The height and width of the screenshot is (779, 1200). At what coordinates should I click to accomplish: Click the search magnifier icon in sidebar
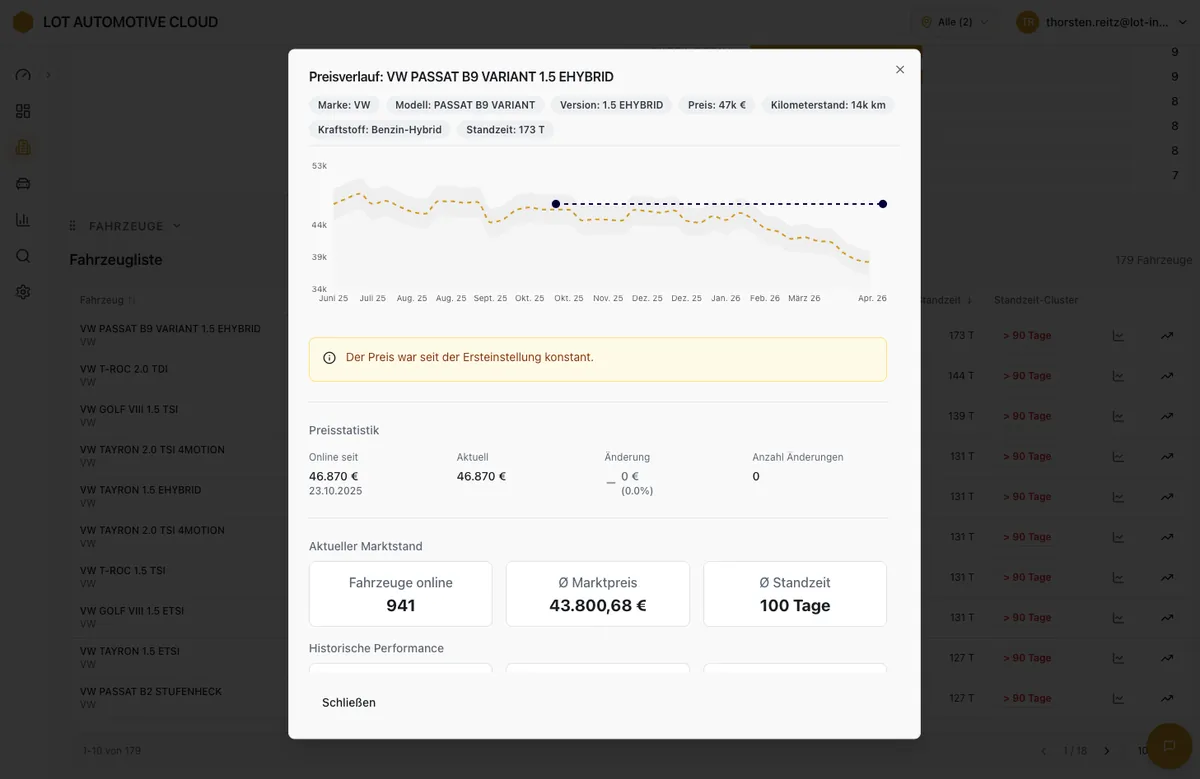tap(23, 256)
